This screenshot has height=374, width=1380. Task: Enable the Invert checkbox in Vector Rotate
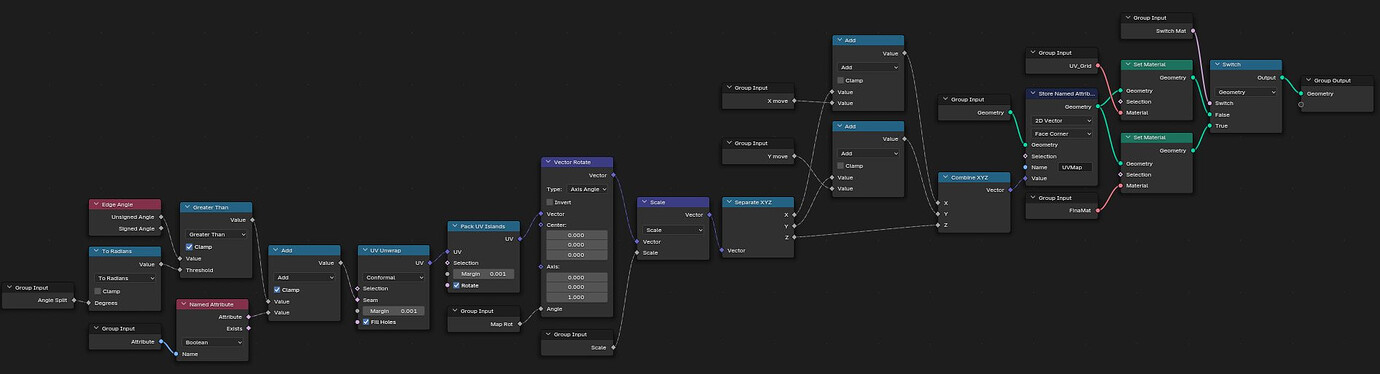pyautogui.click(x=549, y=202)
